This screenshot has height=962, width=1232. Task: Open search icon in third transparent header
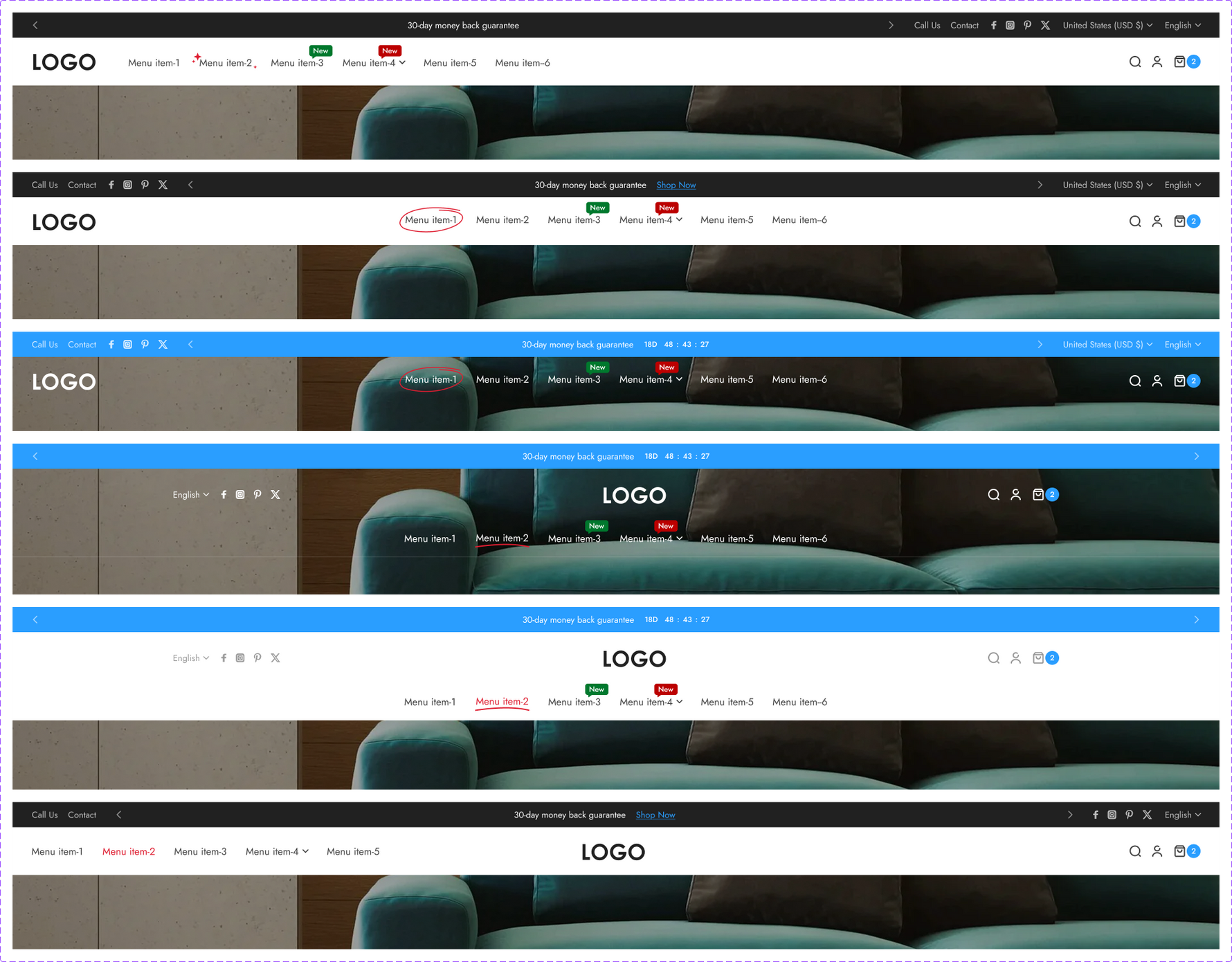coord(1135,381)
